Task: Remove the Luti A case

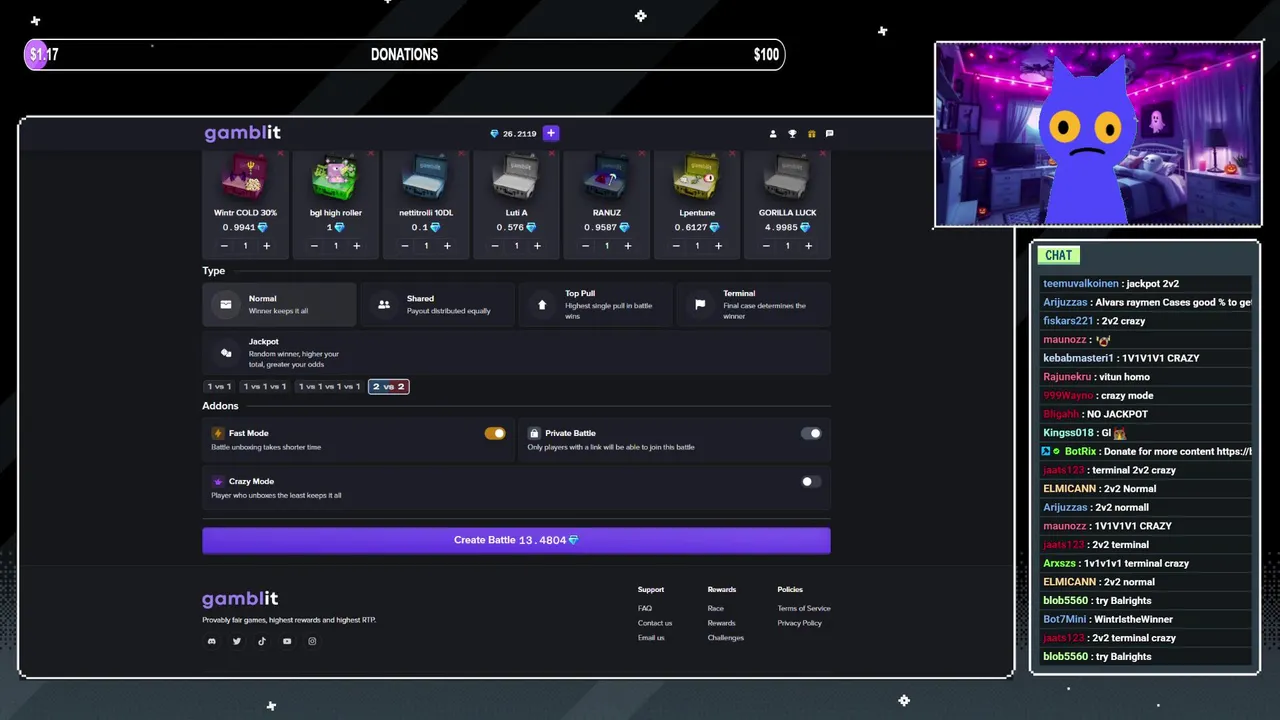Action: click(x=551, y=153)
